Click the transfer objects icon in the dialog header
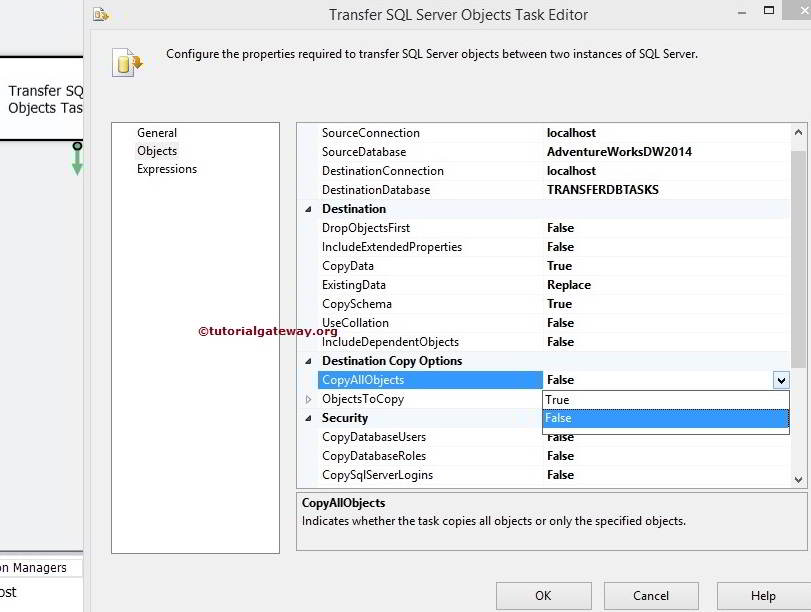This screenshot has height=612, width=811. pyautogui.click(x=126, y=61)
